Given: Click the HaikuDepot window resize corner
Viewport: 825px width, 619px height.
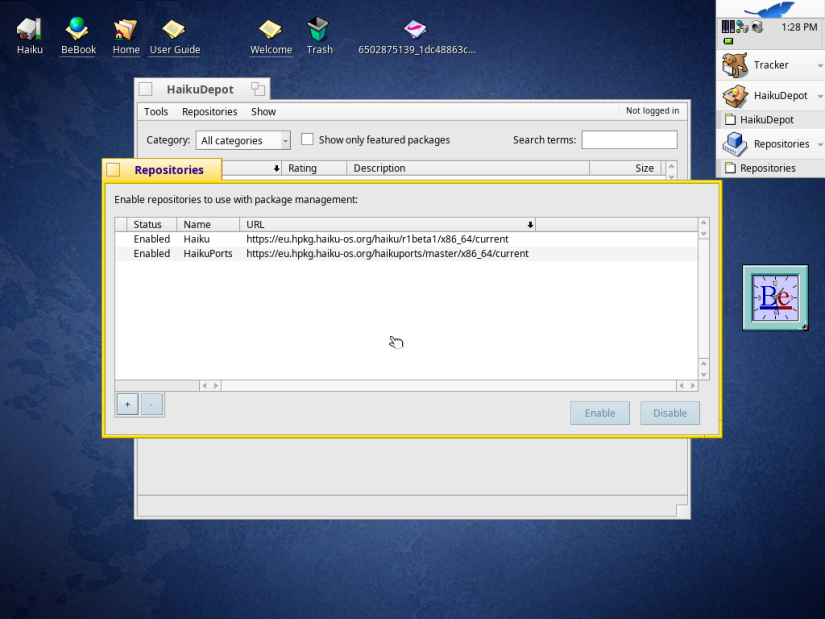Looking at the screenshot, I should 682,511.
